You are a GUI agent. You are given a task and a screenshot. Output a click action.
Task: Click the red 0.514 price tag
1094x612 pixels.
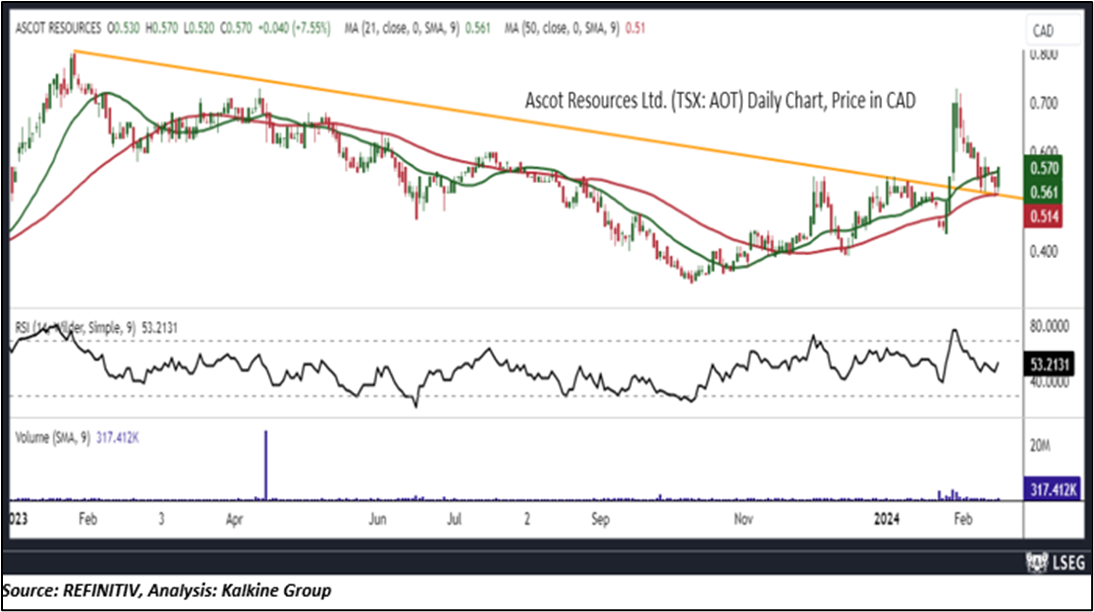(1044, 216)
